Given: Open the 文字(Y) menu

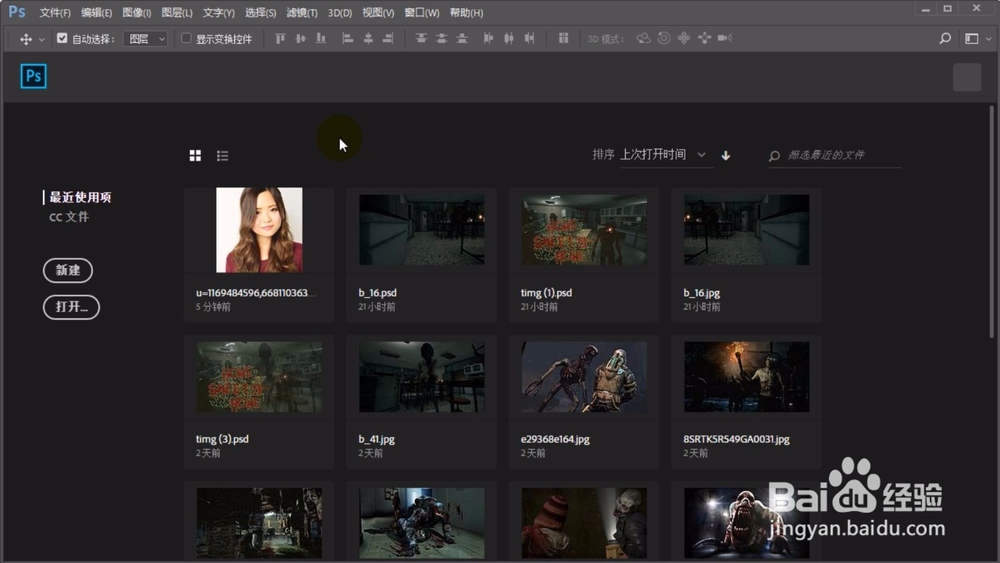Looking at the screenshot, I should 219,13.
